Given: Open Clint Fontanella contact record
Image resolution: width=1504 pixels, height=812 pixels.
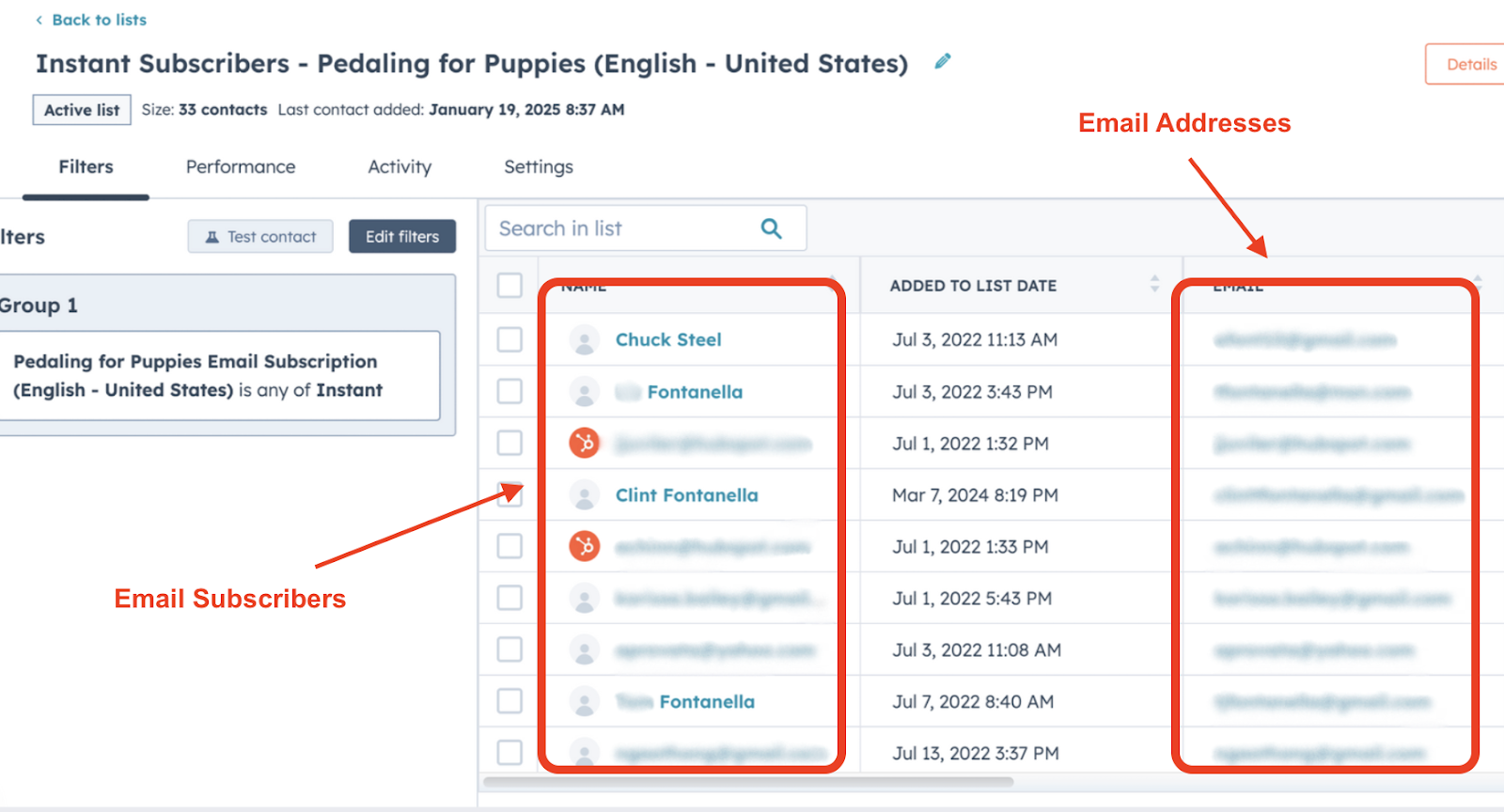Looking at the screenshot, I should point(686,495).
